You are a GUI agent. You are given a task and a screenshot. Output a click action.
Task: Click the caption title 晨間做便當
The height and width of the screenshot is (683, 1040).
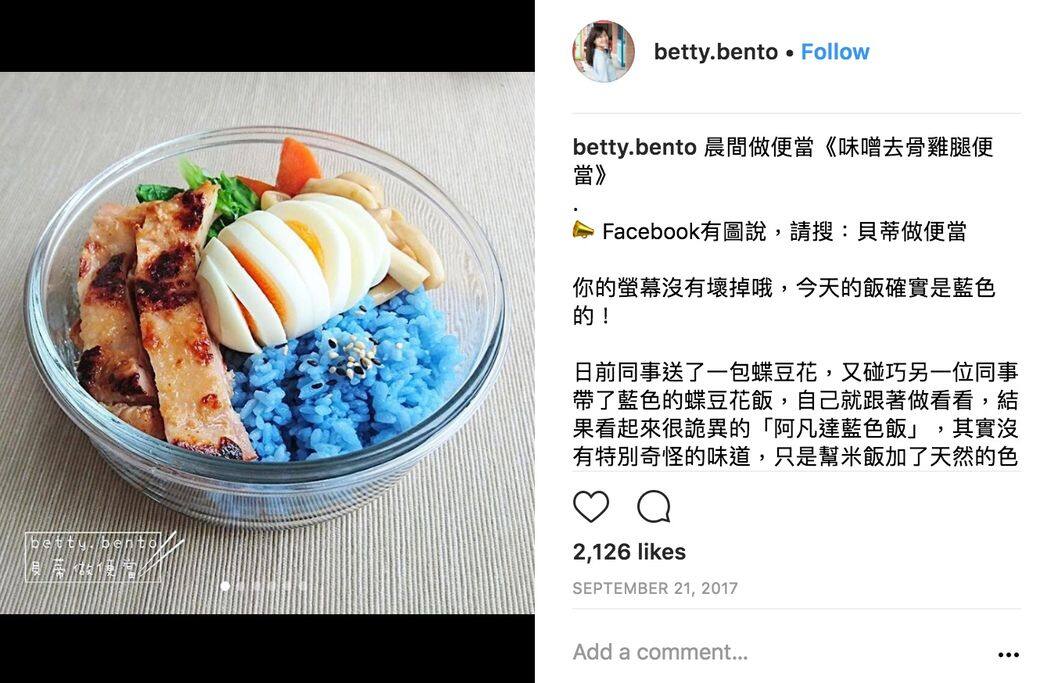pyautogui.click(x=758, y=147)
